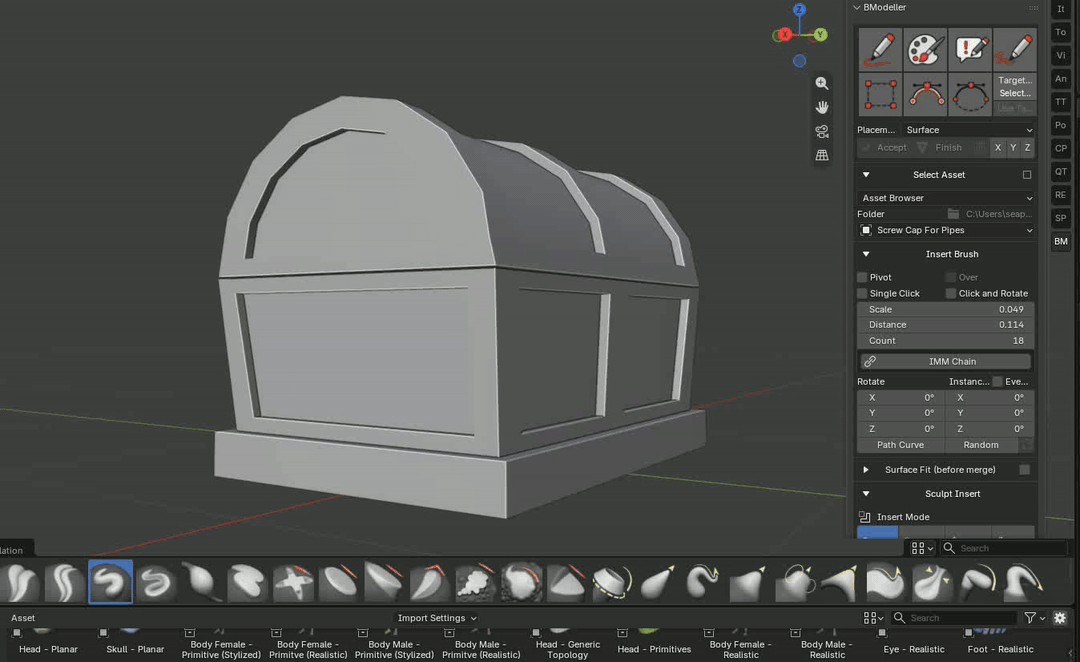Open the Asset Browser dropdown

pyautogui.click(x=946, y=198)
